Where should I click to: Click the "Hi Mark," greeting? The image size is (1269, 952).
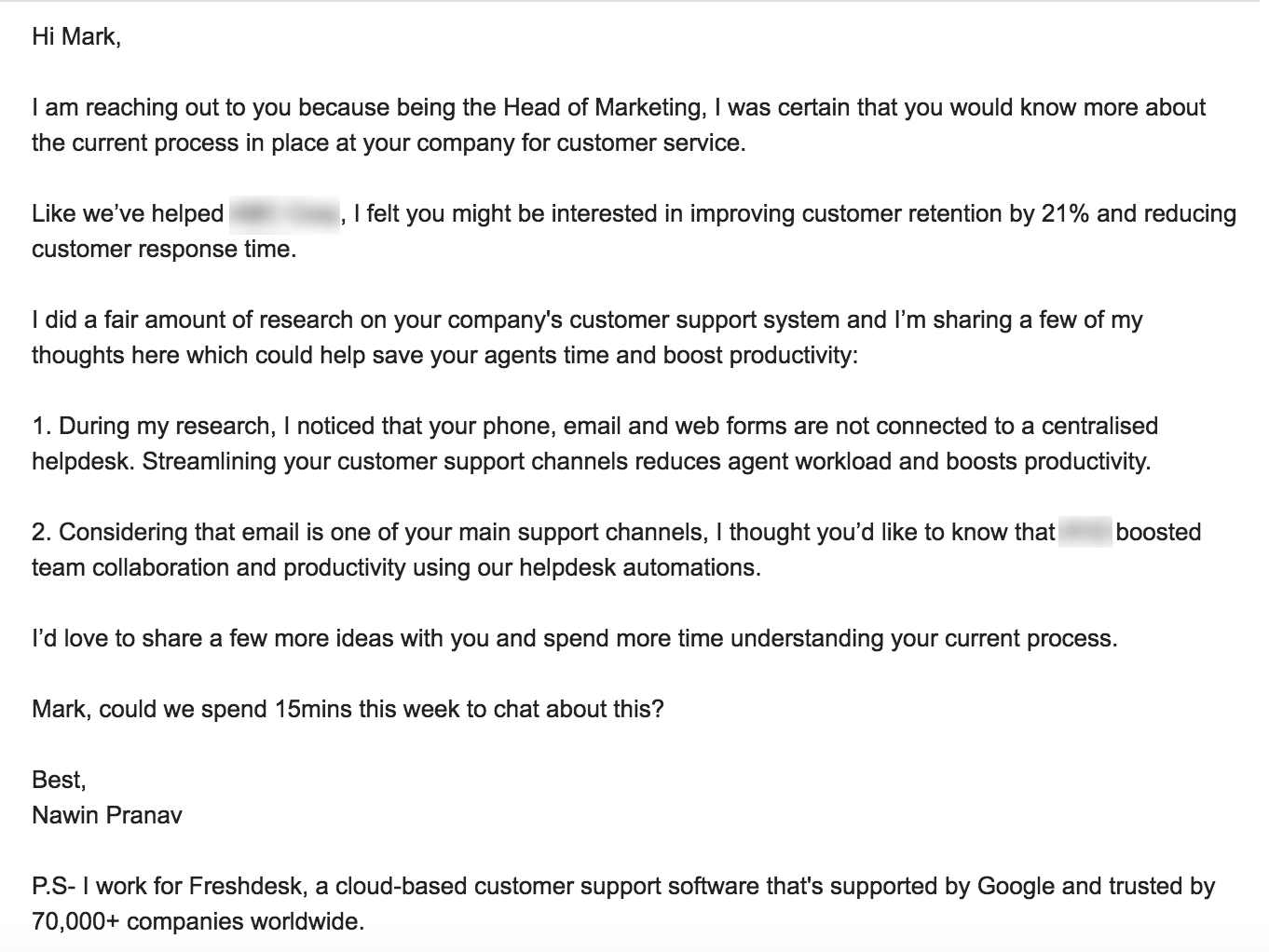coord(76,37)
